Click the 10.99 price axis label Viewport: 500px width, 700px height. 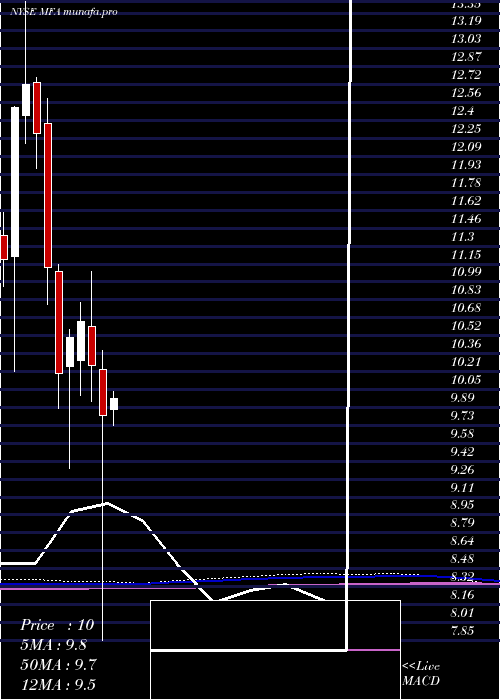tap(466, 272)
